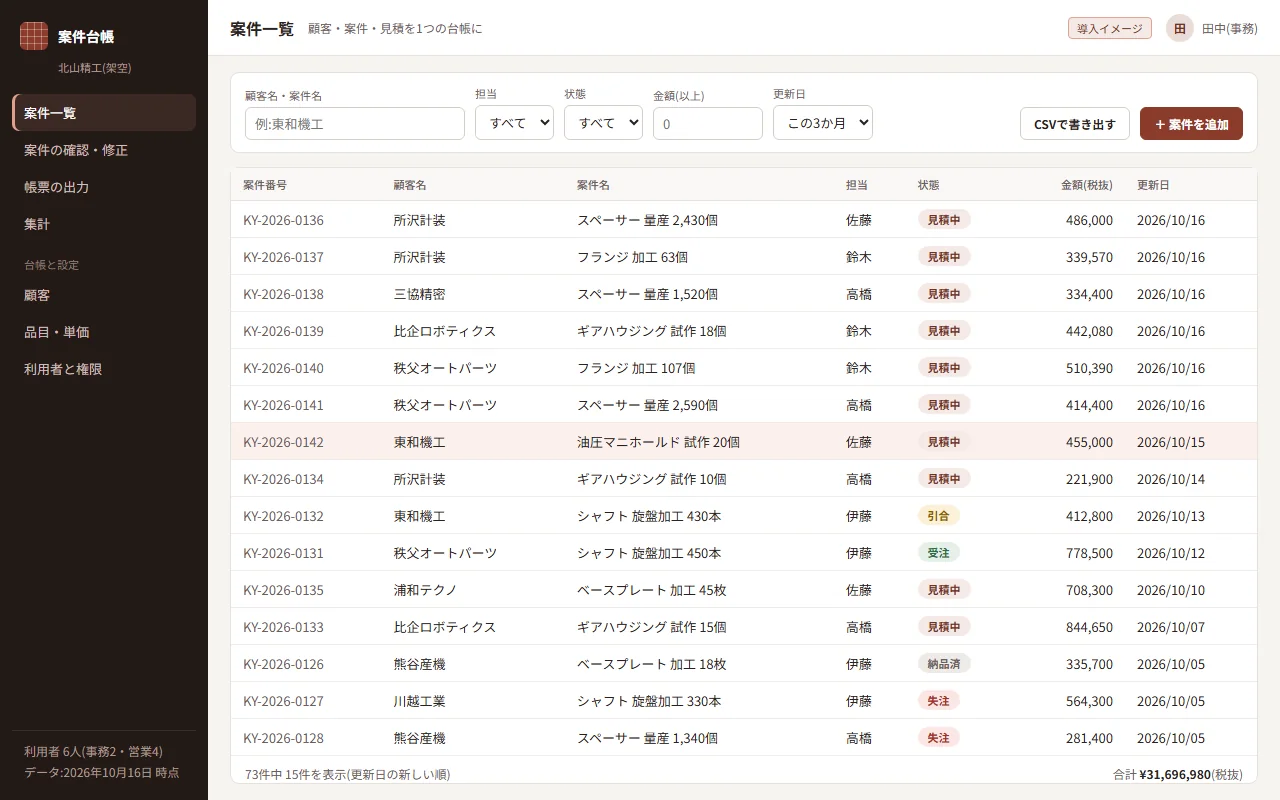The image size is (1280, 800).
Task: Click amount 486,000
Action: pyautogui.click(x=1089, y=220)
